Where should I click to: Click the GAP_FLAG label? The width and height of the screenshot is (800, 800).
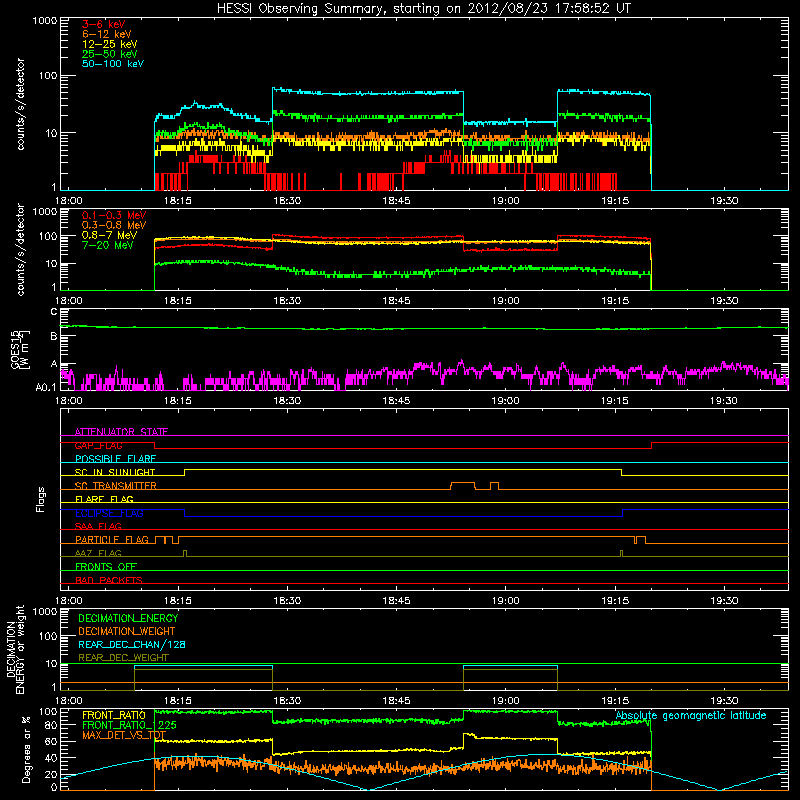tap(98, 445)
